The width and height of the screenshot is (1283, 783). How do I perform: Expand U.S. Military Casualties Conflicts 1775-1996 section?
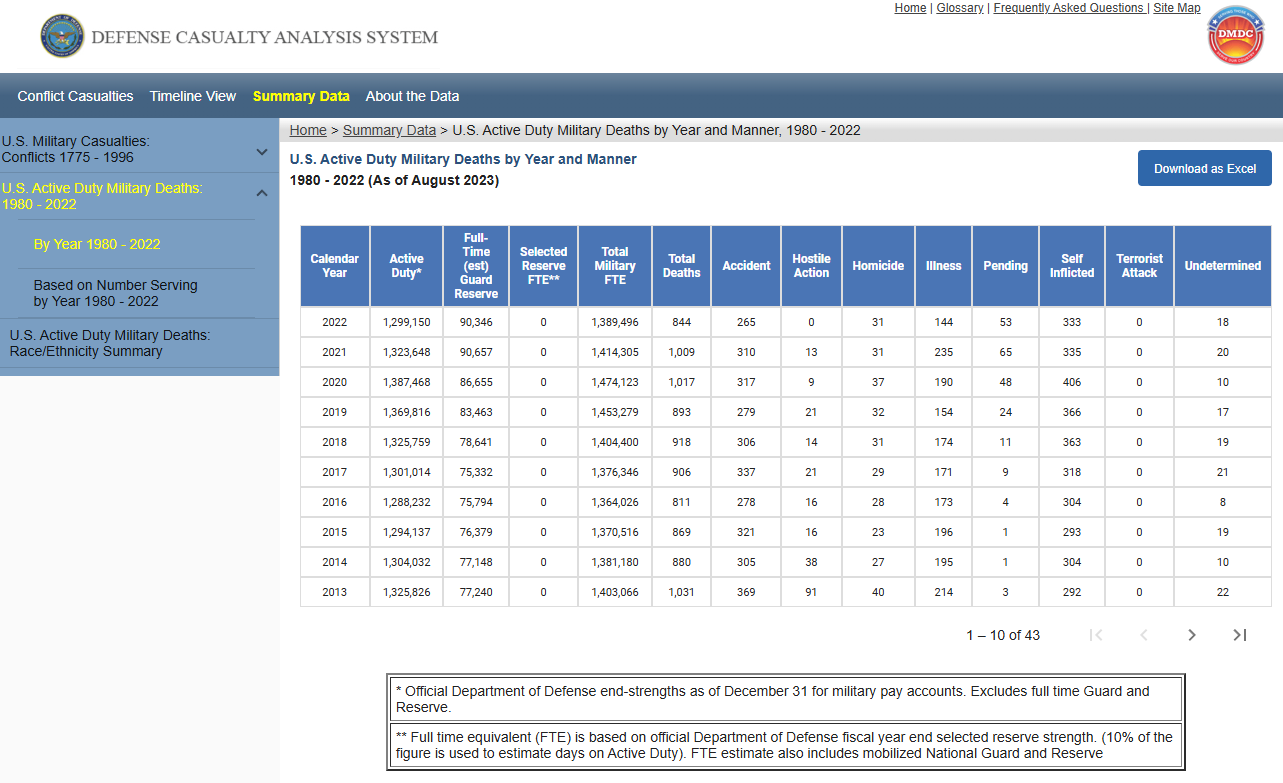262,152
